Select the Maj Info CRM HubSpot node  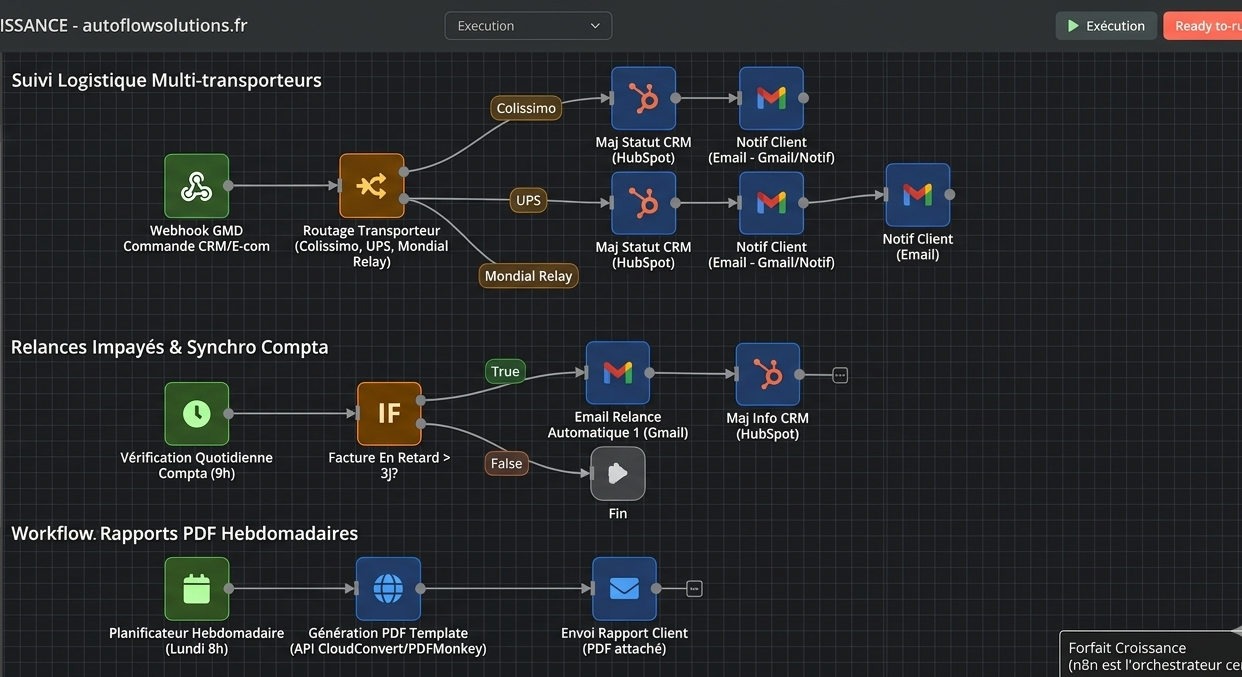tap(768, 374)
